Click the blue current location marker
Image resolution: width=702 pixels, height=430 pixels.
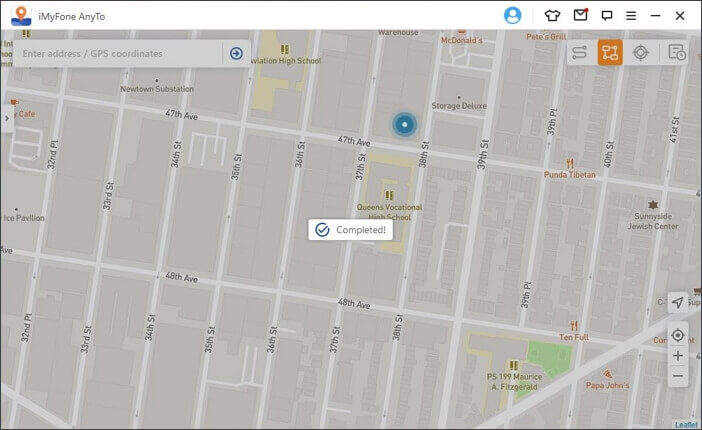(405, 125)
